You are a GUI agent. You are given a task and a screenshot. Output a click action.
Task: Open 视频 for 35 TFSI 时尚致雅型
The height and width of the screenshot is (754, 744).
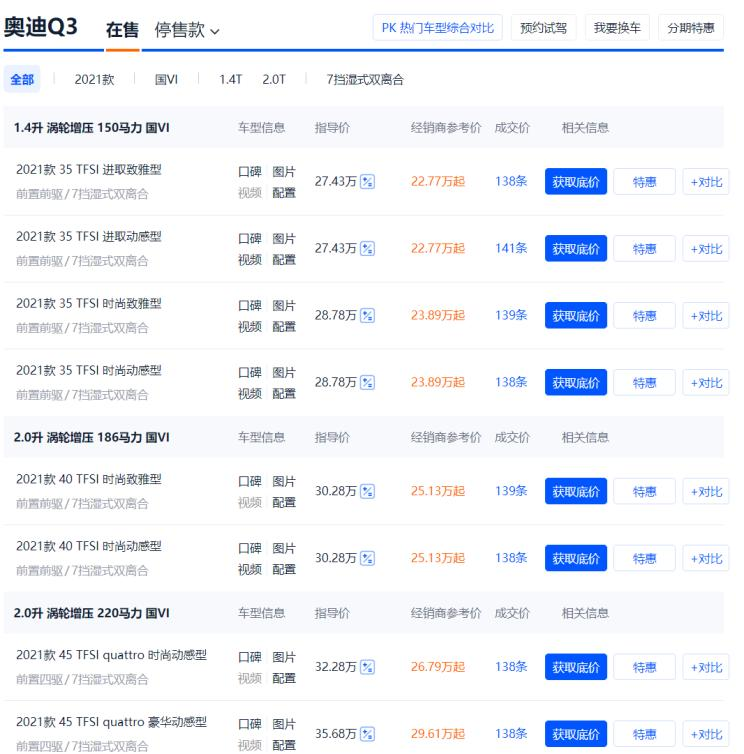(250, 327)
